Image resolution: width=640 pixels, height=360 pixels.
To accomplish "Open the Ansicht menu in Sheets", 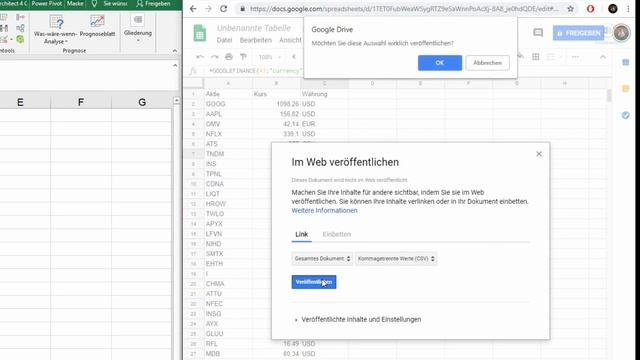I will point(290,40).
